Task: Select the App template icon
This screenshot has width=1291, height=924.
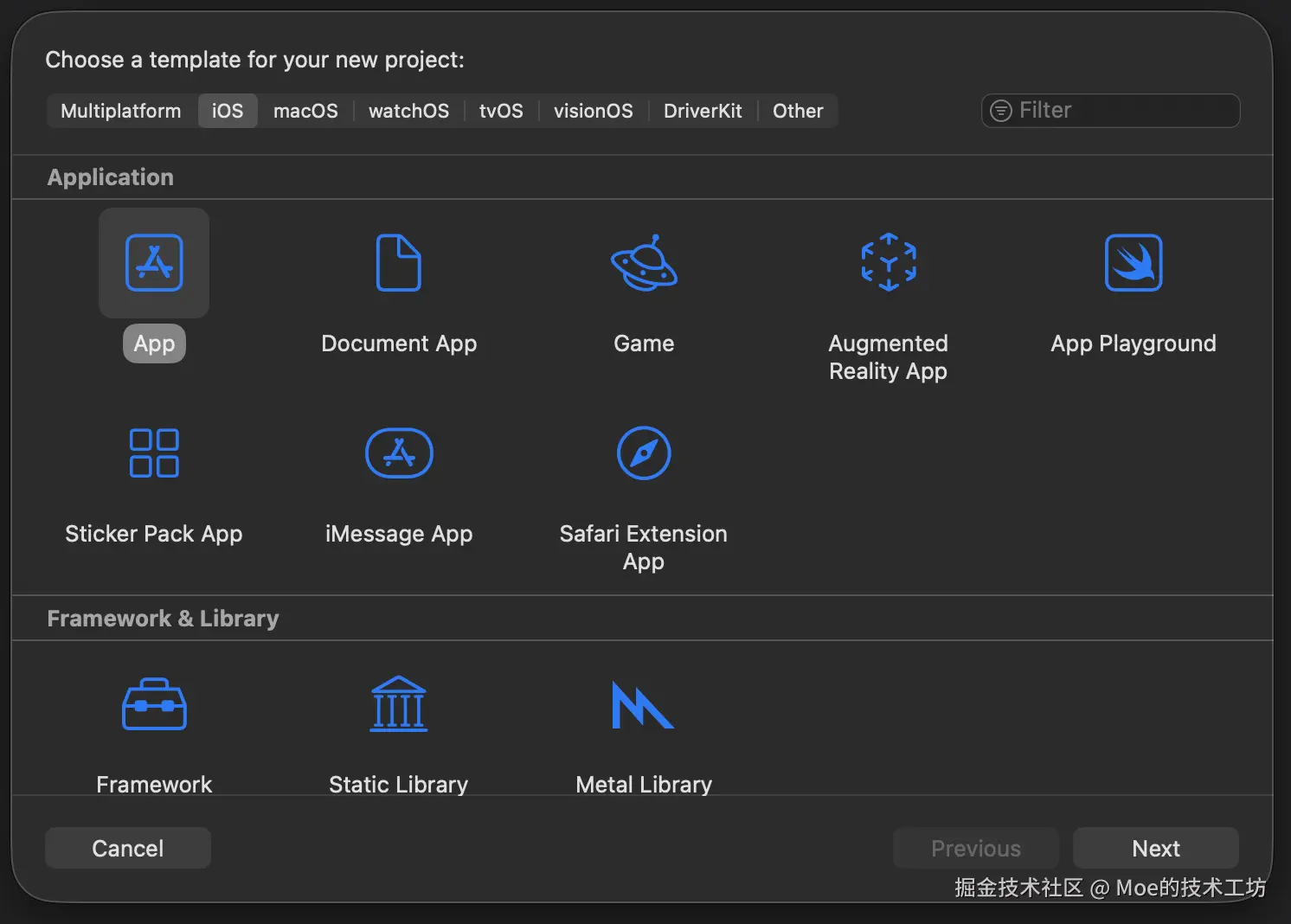Action: (154, 263)
